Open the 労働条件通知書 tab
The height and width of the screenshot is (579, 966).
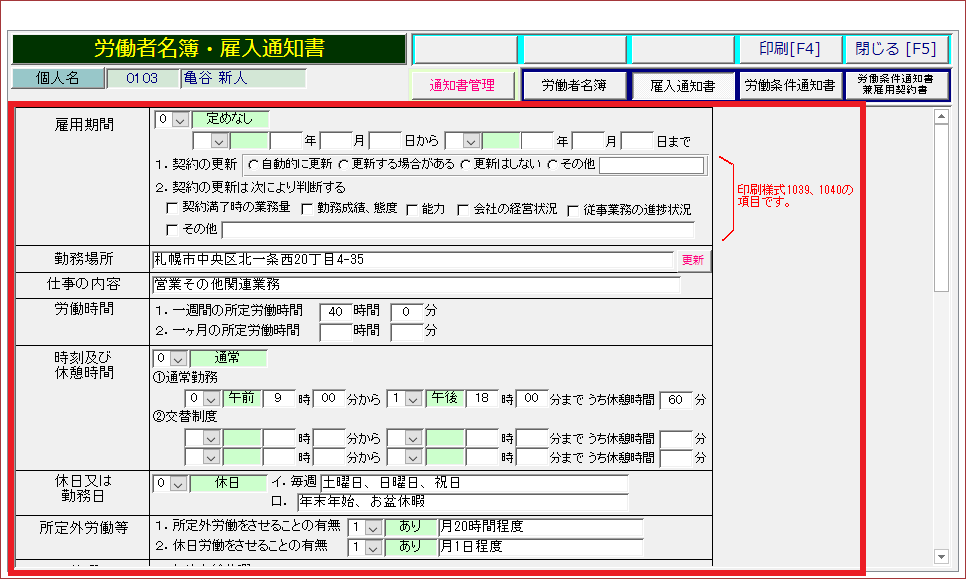[x=790, y=86]
